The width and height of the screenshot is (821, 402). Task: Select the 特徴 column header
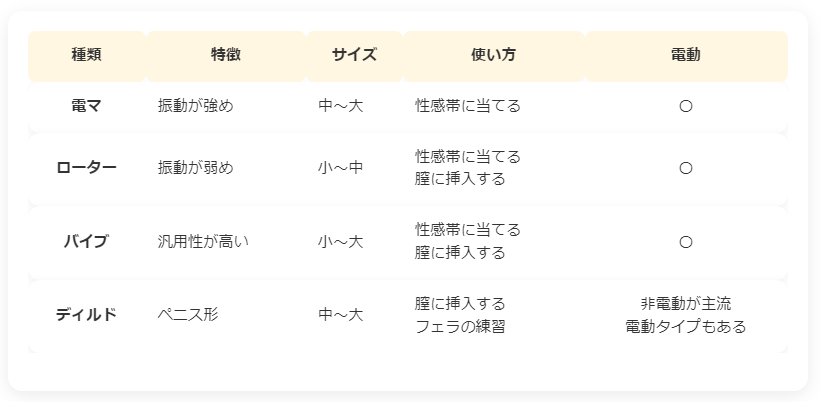pos(226,55)
